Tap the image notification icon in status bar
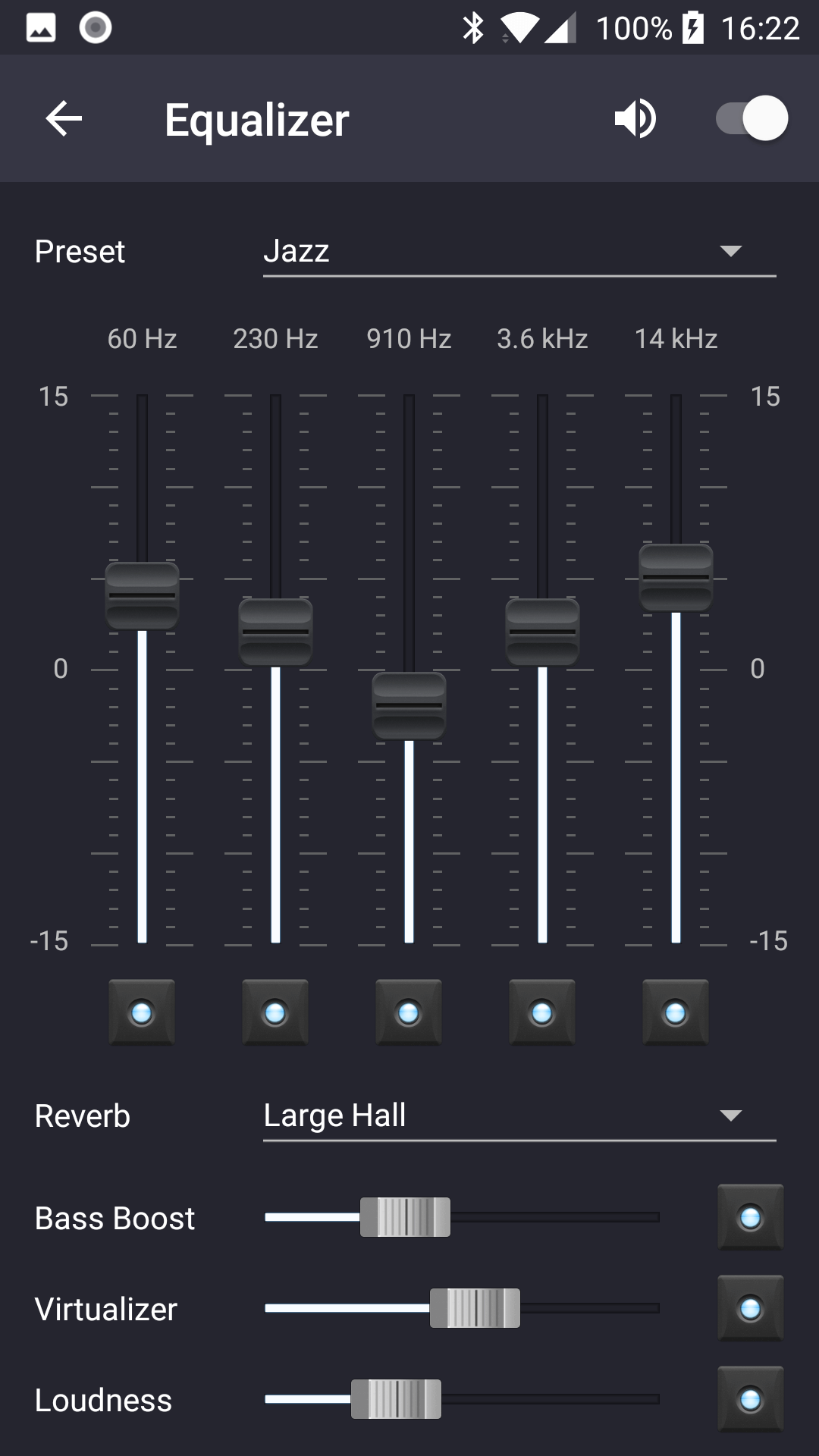Screen dimensions: 819x1456 coord(41,28)
